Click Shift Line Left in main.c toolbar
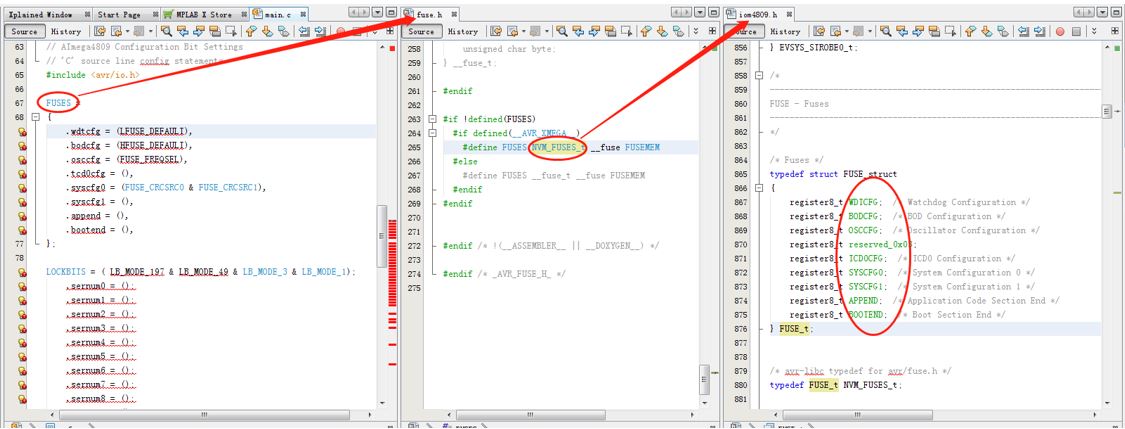The width and height of the screenshot is (1125, 429). 303,32
